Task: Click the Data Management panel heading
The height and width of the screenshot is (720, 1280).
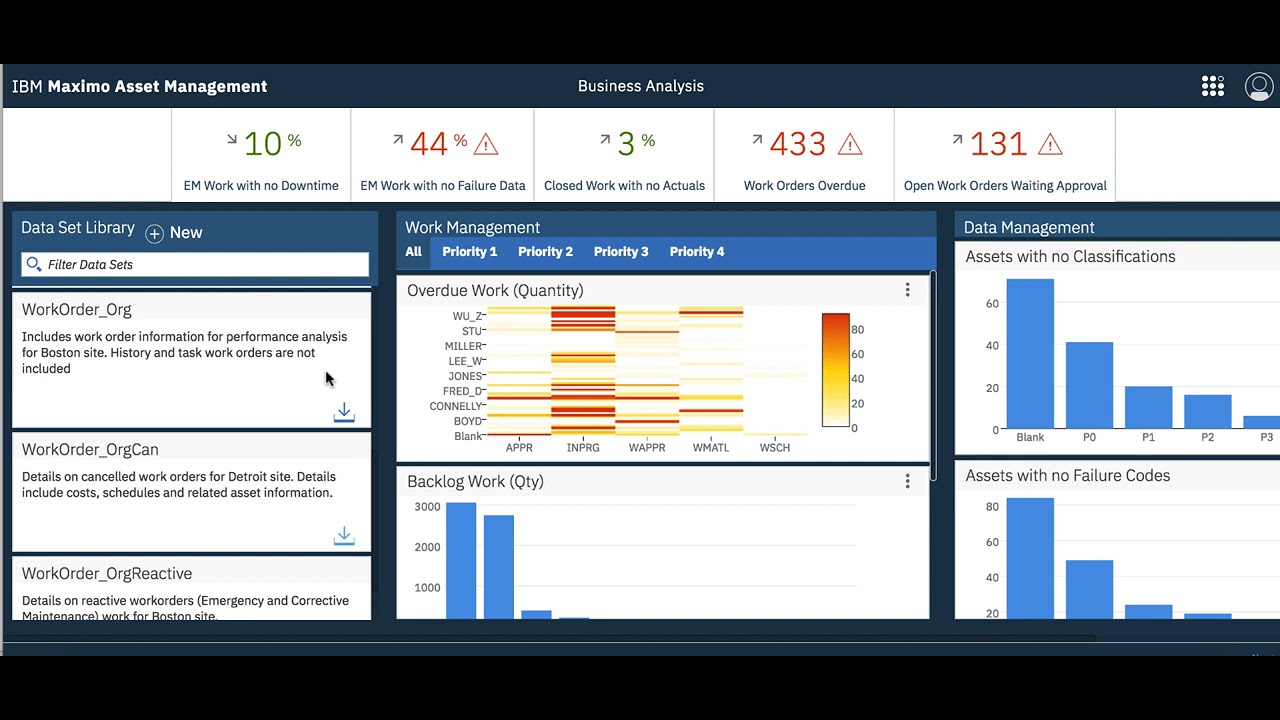Action: tap(1029, 228)
